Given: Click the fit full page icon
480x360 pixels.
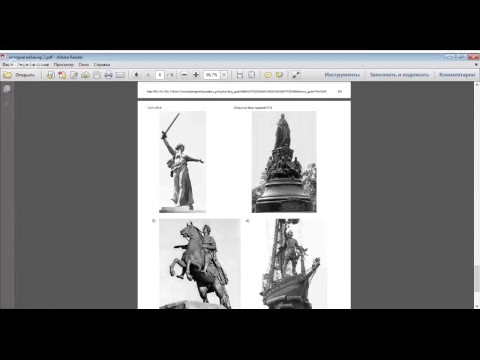Looking at the screenshot, I should click(252, 75).
